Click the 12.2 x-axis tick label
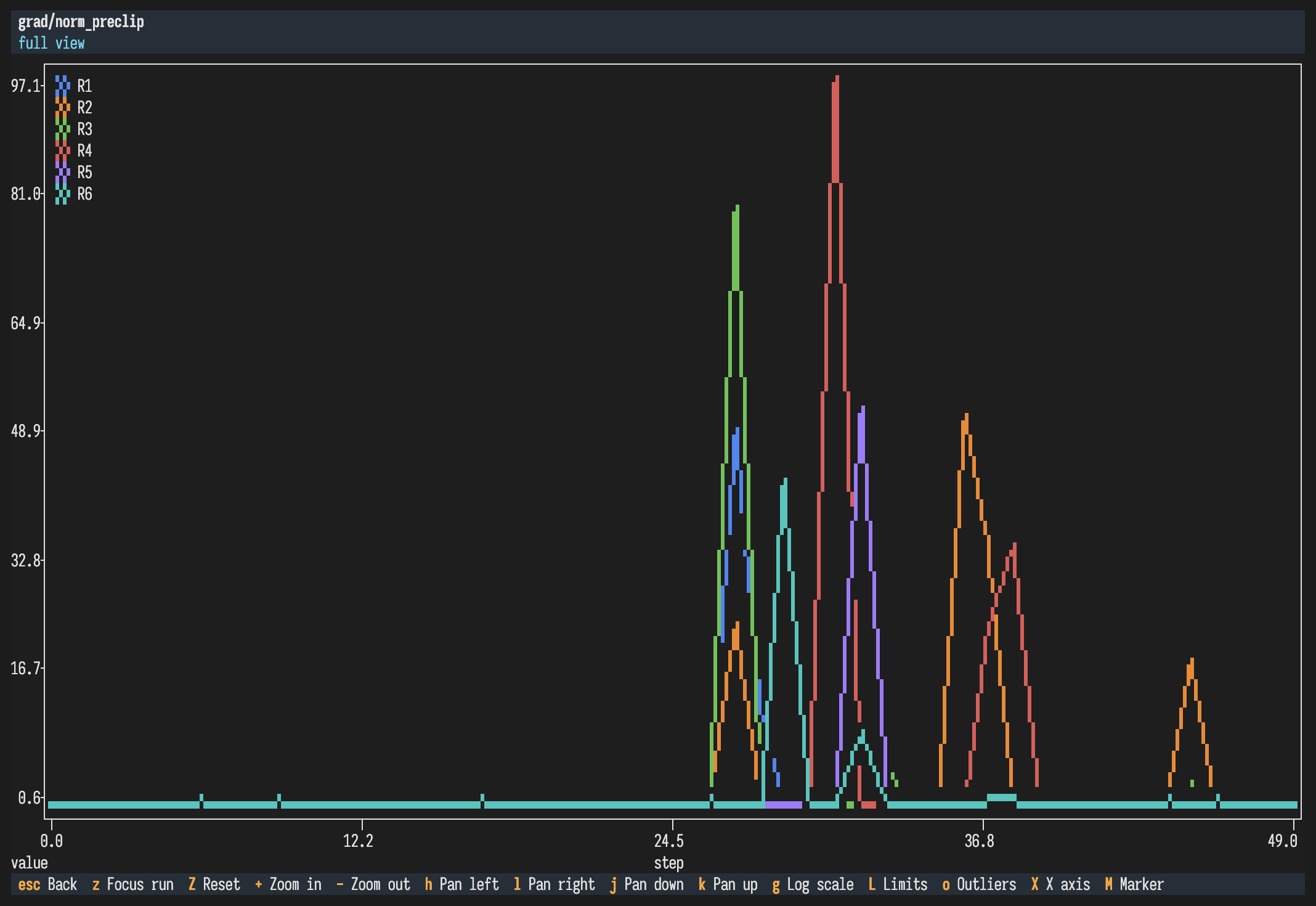1316x906 pixels. [x=358, y=841]
